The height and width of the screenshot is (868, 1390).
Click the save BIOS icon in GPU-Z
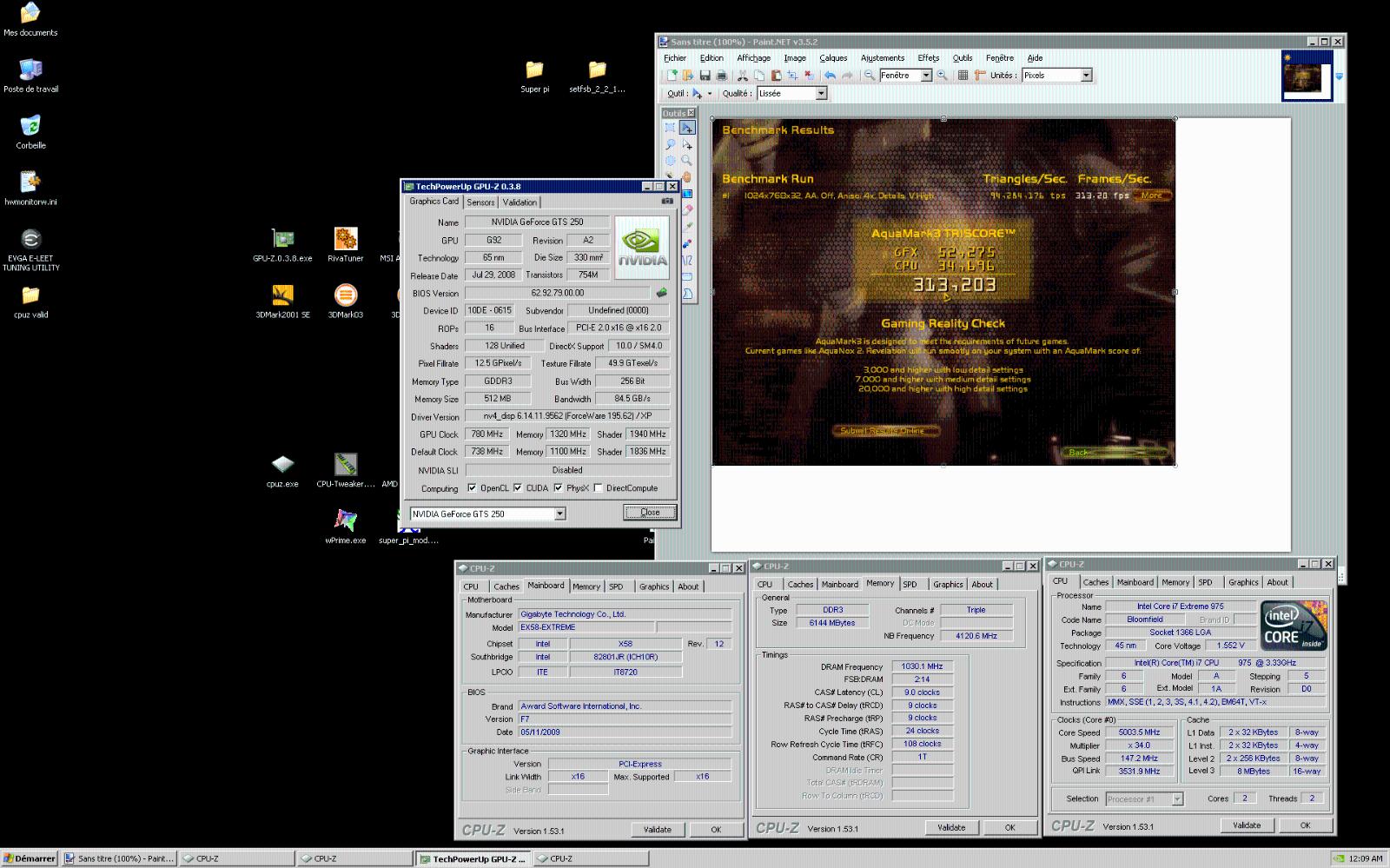point(661,293)
